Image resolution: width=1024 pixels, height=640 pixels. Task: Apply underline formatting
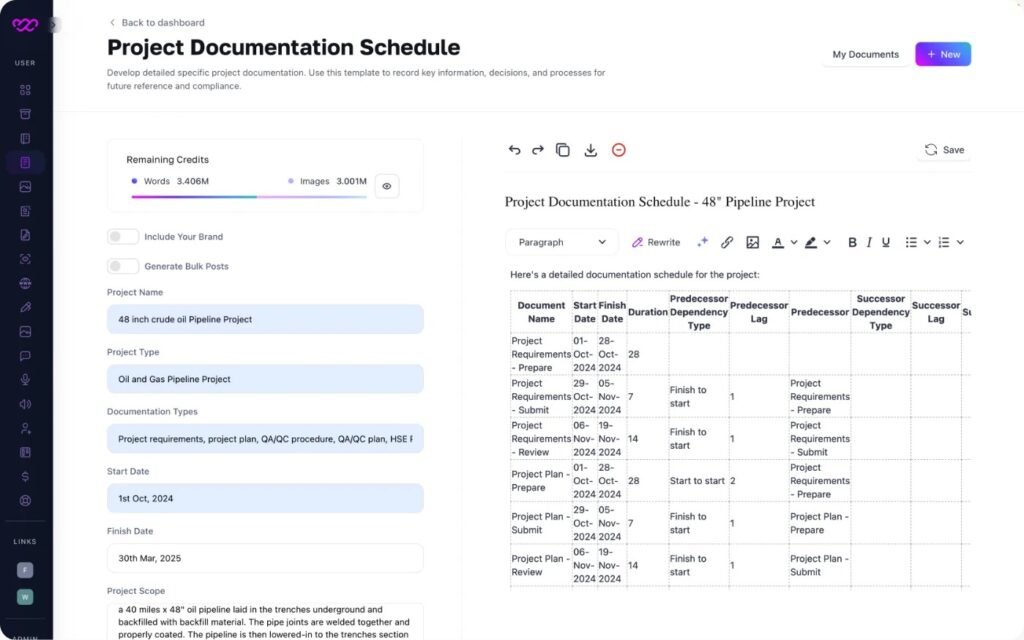pos(886,242)
